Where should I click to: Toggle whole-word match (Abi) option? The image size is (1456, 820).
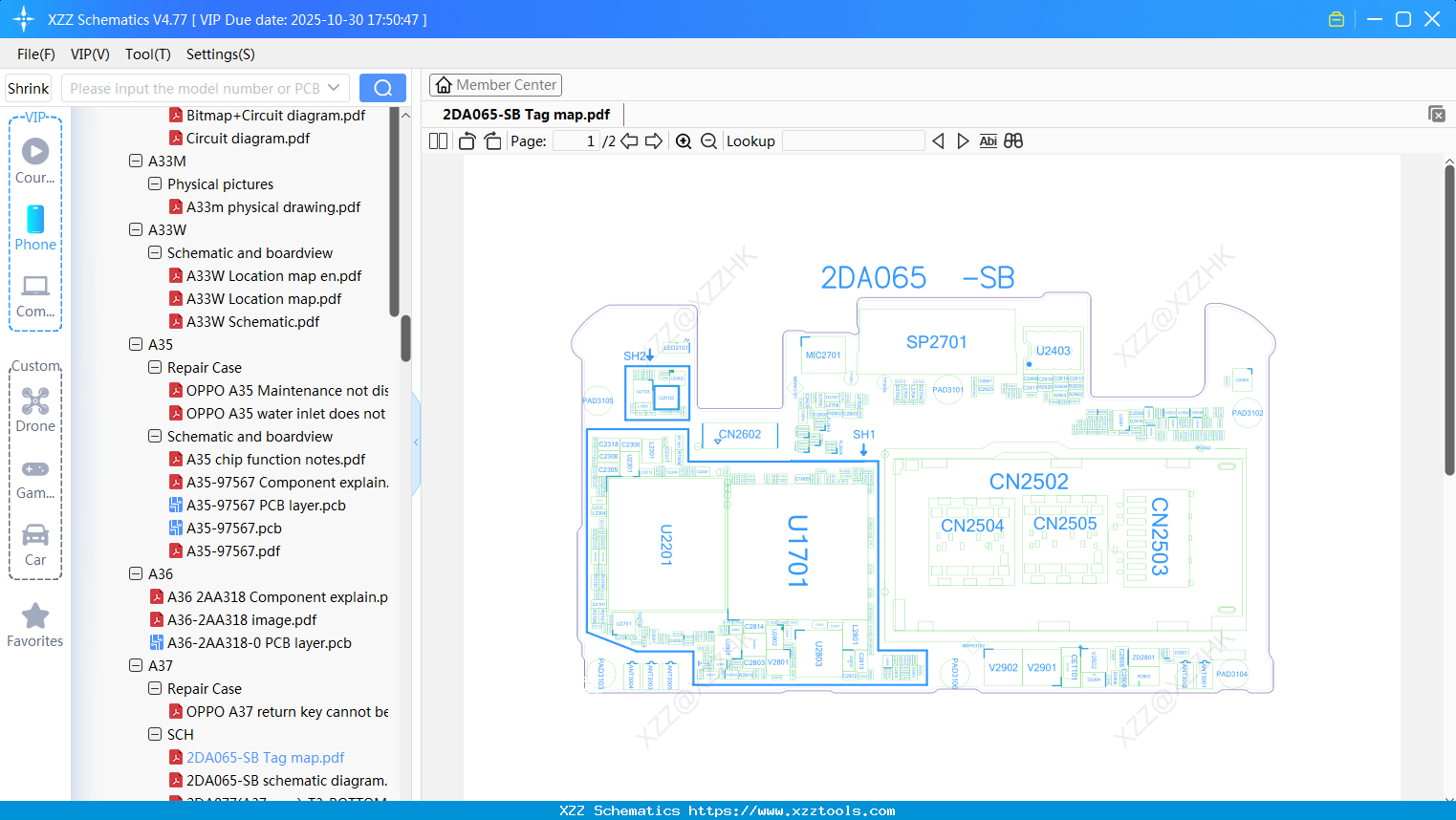(989, 141)
